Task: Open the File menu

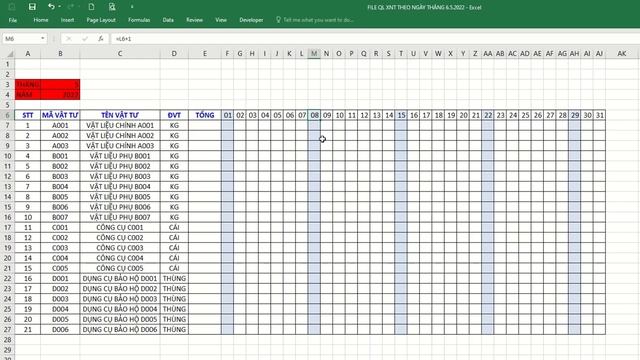Action: 13,20
